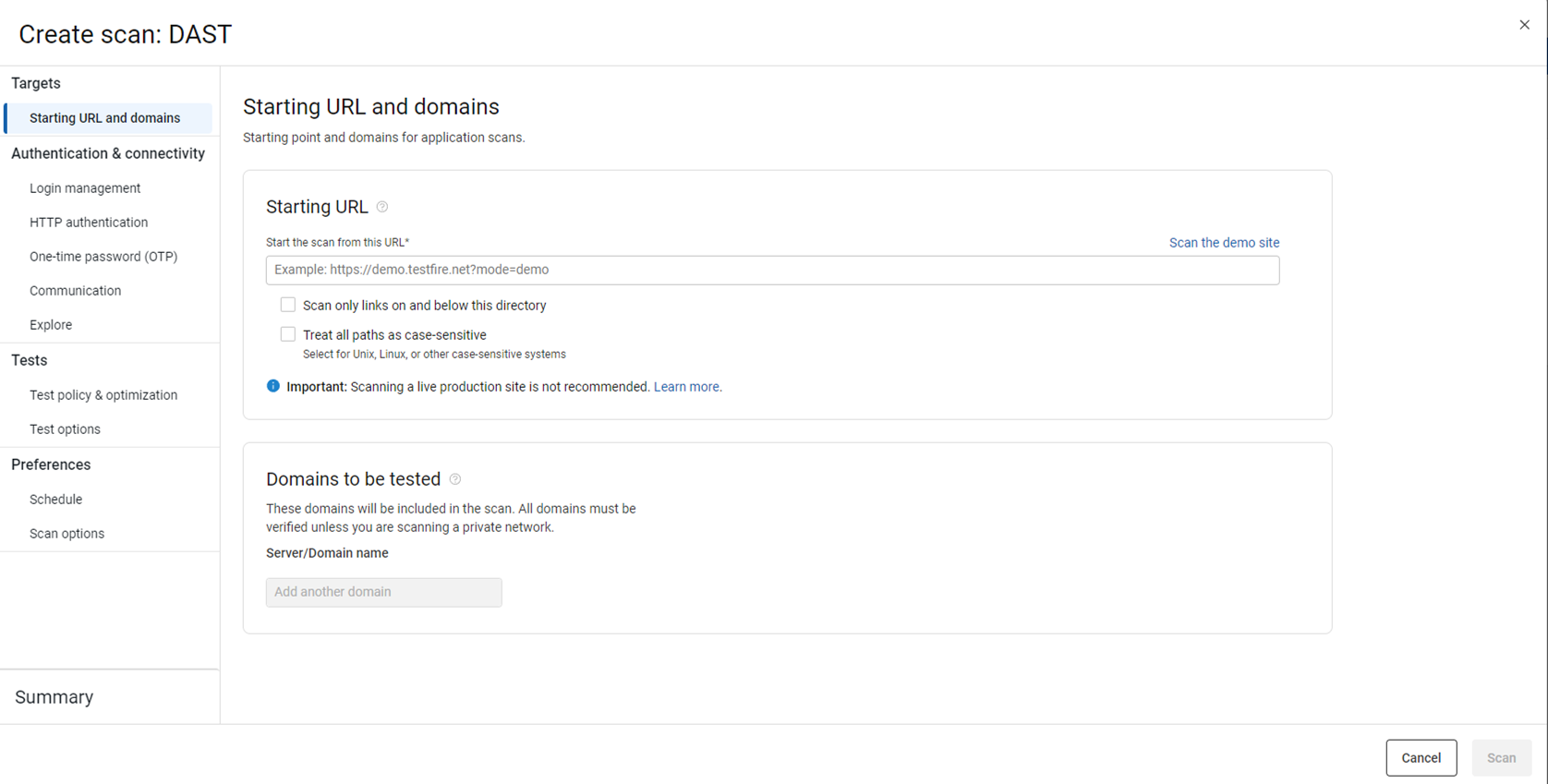Click the help icon beside Domains to be tested
Image resolution: width=1548 pixels, height=784 pixels.
[x=455, y=479]
